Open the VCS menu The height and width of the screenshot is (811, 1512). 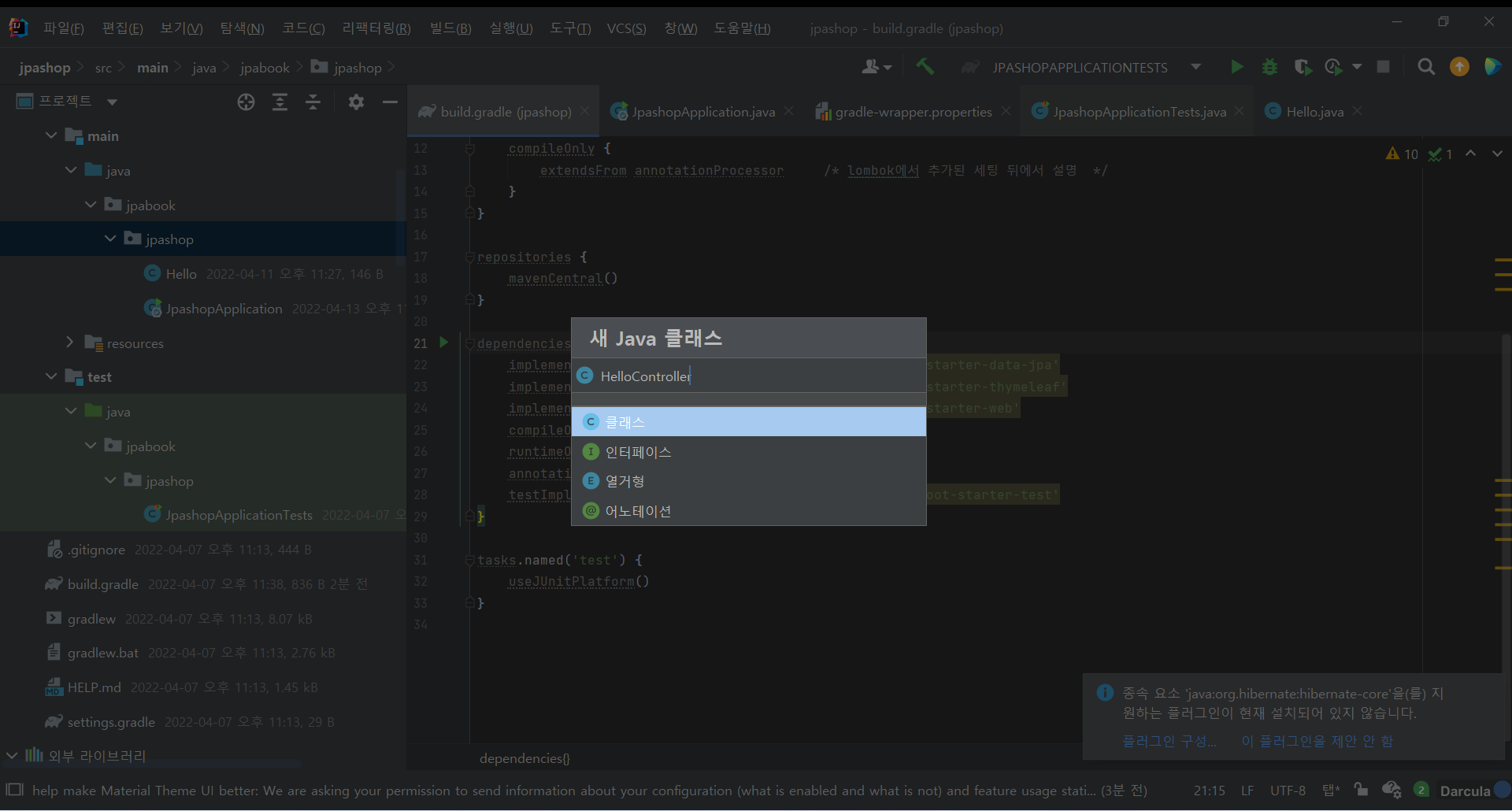627,28
